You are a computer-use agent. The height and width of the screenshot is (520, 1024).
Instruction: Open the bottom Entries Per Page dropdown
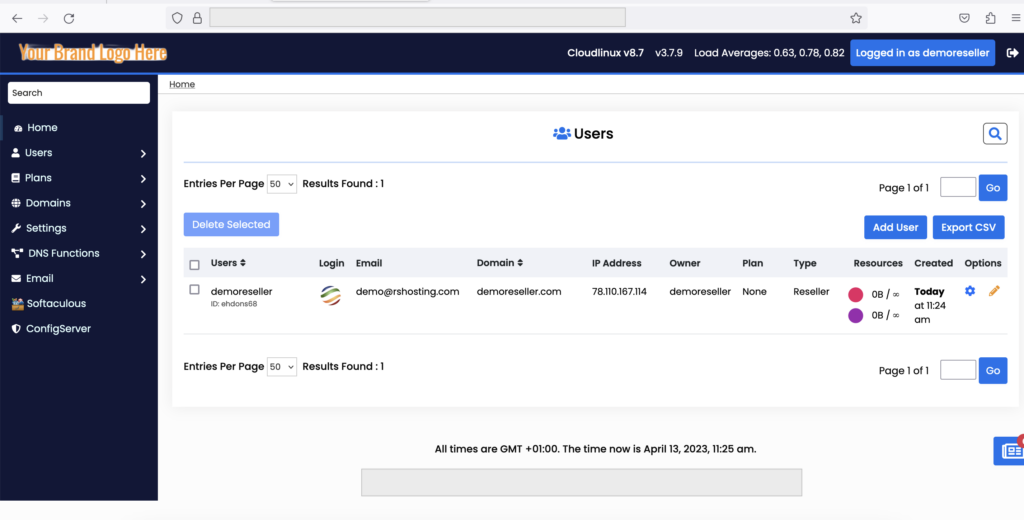(283, 367)
